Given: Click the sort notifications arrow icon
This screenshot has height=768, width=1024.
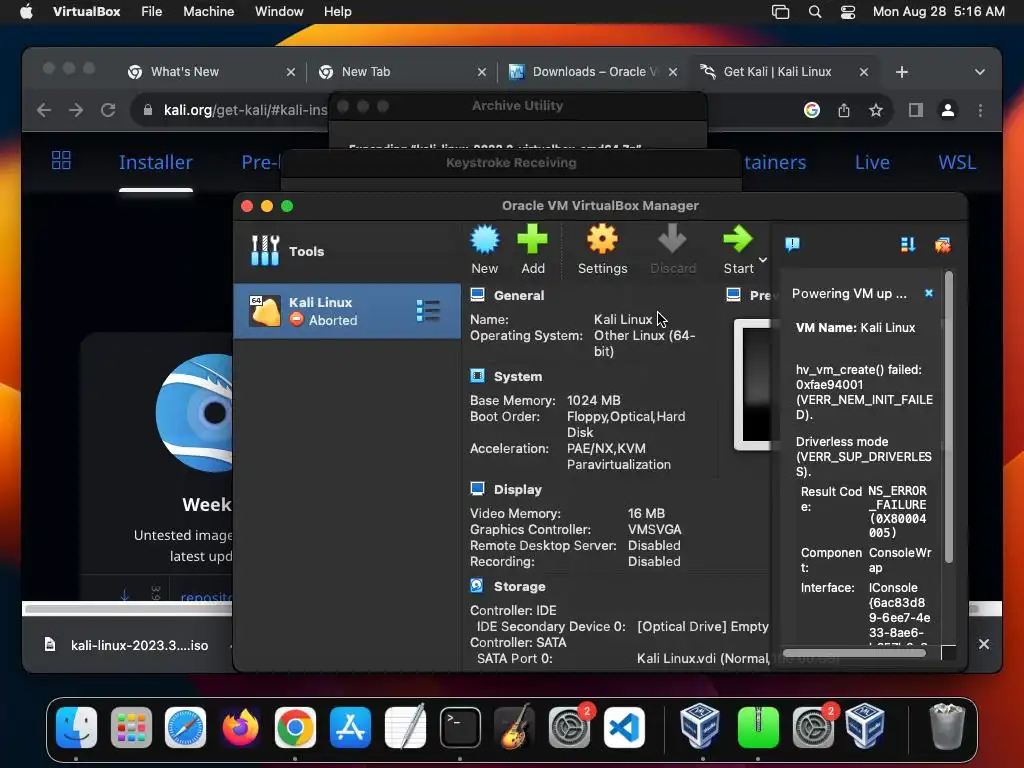Looking at the screenshot, I should point(908,244).
